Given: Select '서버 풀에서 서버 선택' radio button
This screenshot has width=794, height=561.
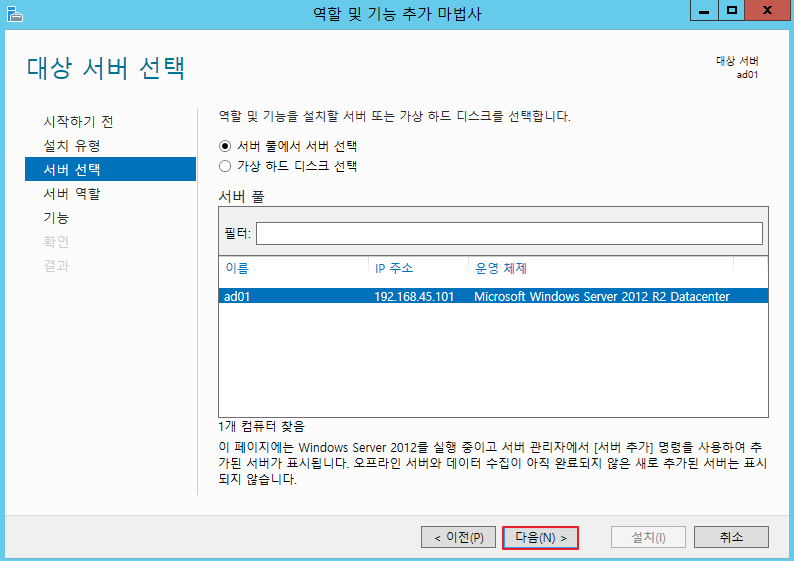Looking at the screenshot, I should 225,146.
